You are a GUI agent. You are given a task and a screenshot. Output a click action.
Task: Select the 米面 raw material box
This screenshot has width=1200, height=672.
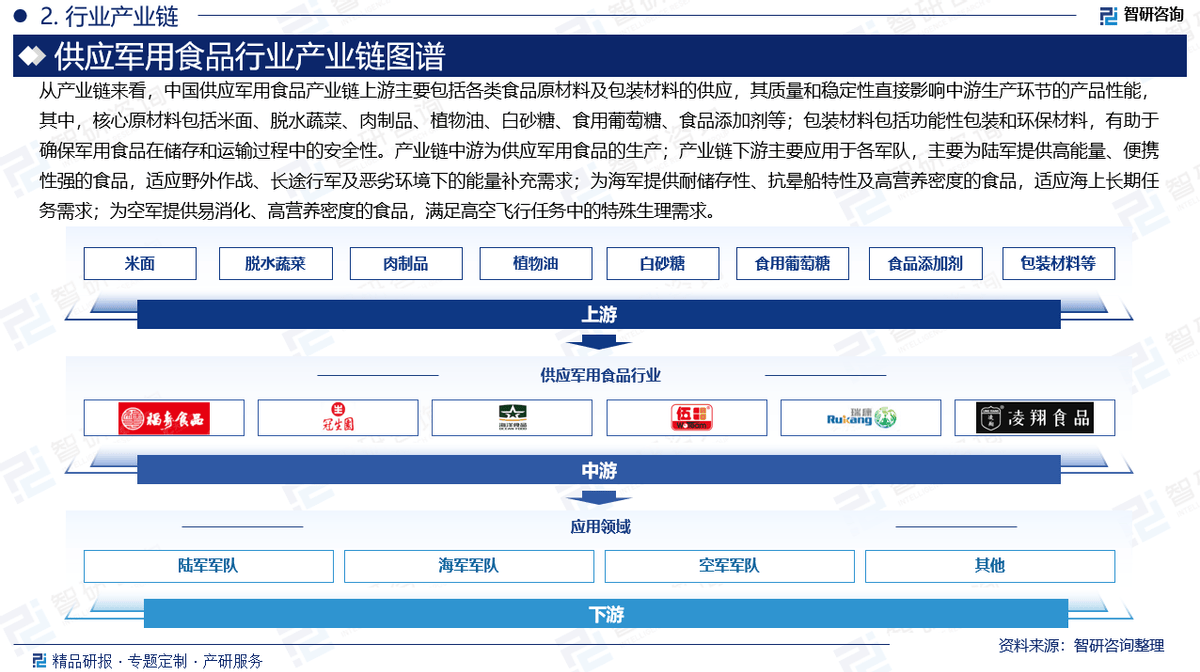click(140, 264)
